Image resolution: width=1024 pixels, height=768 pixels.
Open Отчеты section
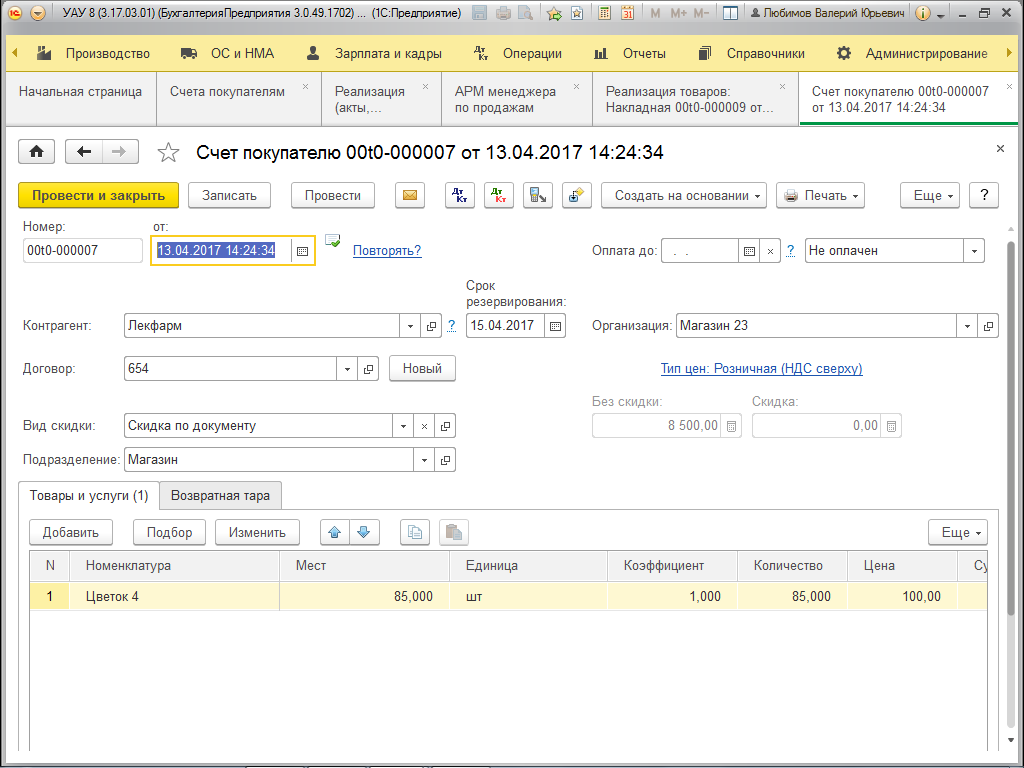pyautogui.click(x=630, y=54)
